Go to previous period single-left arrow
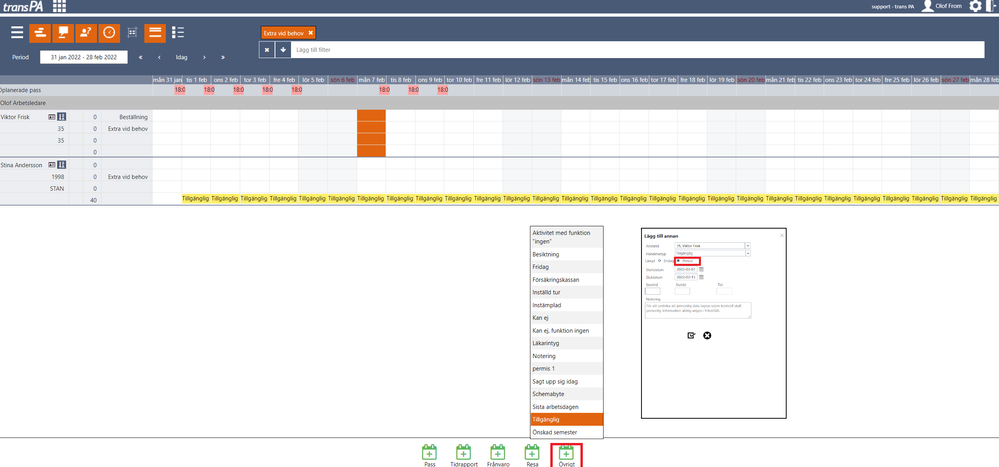The width and height of the screenshot is (999, 467). pos(159,57)
